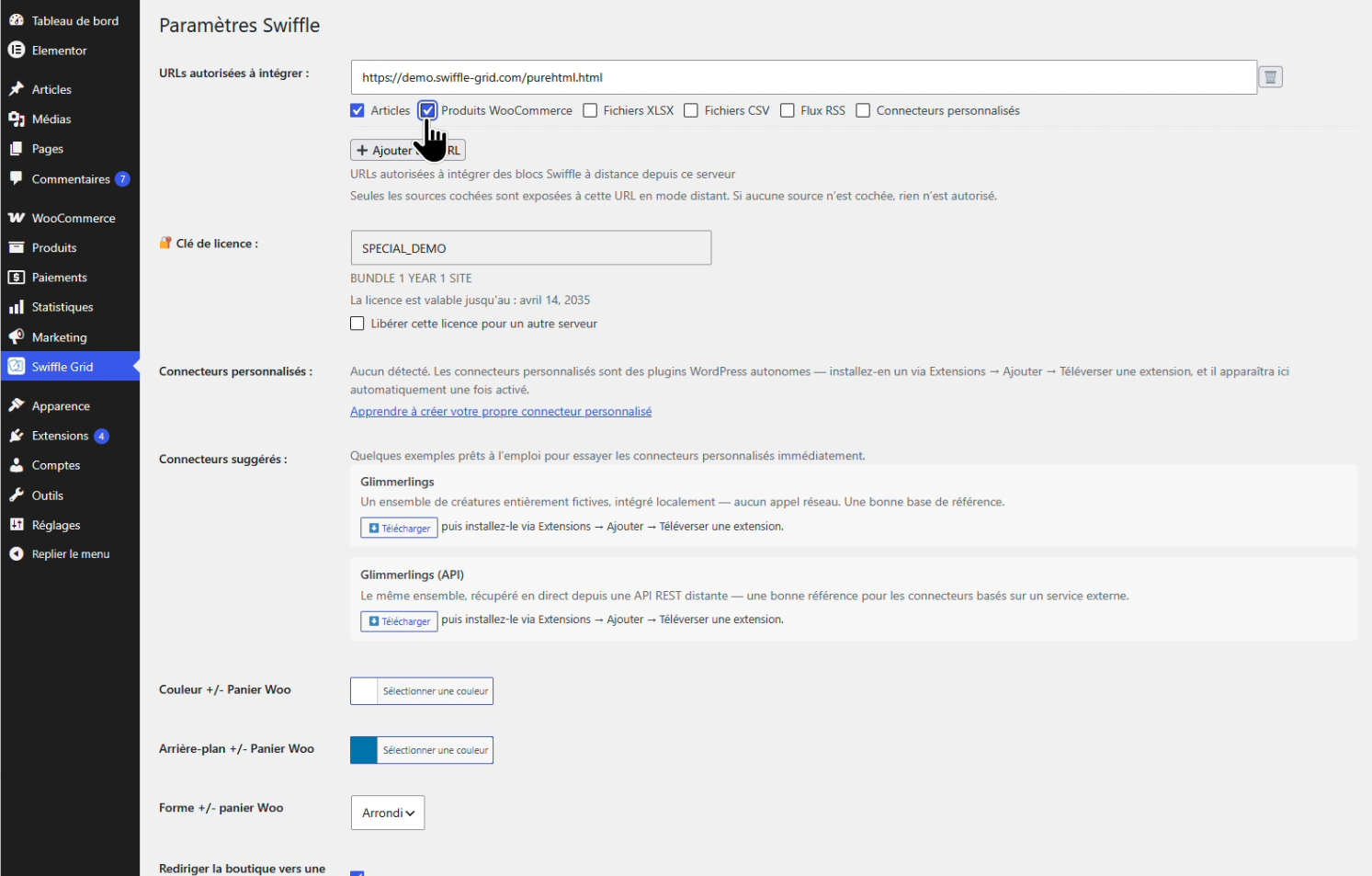Pick a color for Couleur +/- Panier Woo

[422, 691]
